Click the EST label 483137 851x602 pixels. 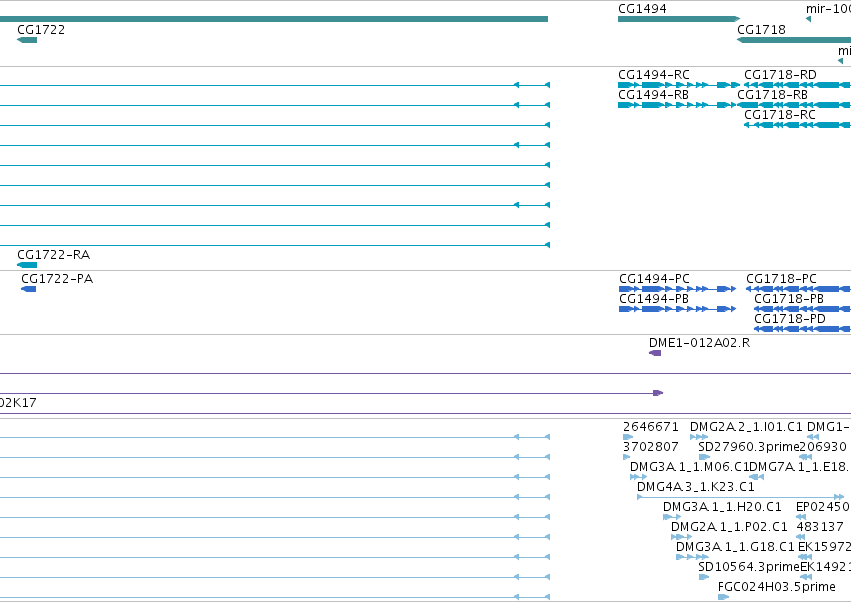click(820, 527)
